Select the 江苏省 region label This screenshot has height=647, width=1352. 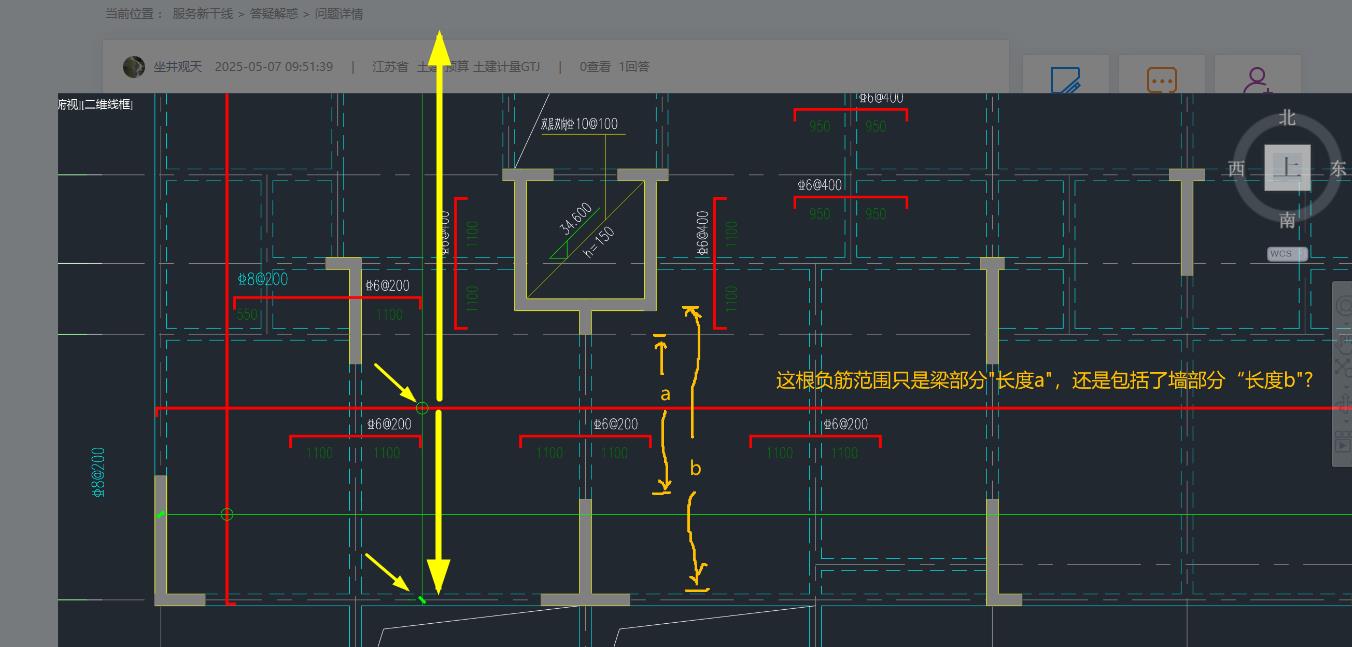(390, 67)
